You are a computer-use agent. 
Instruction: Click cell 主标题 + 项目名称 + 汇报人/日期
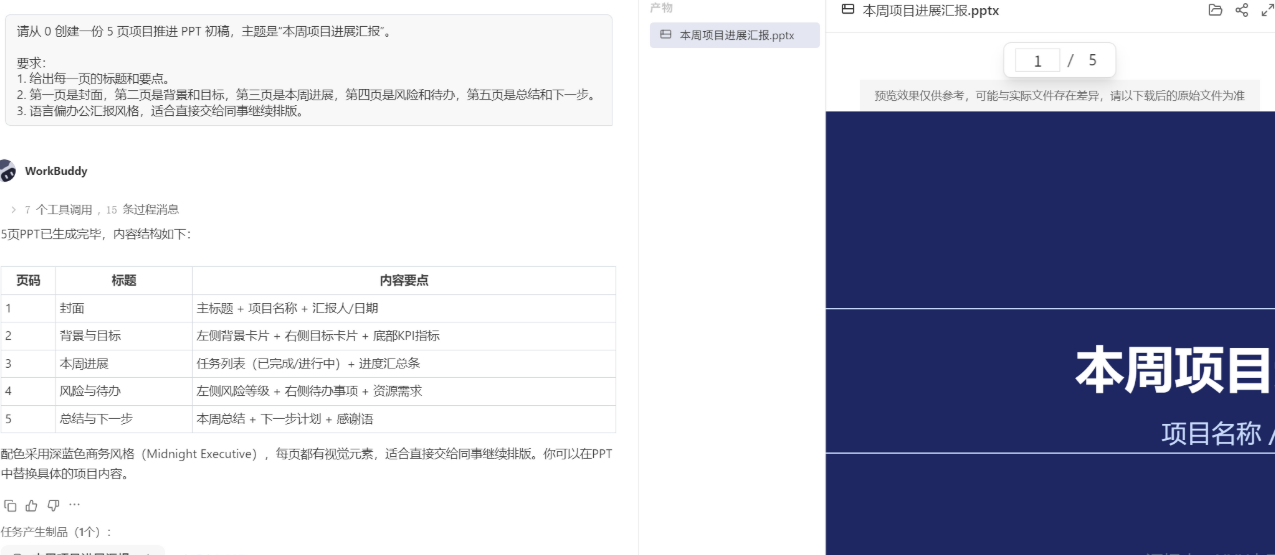pos(404,308)
